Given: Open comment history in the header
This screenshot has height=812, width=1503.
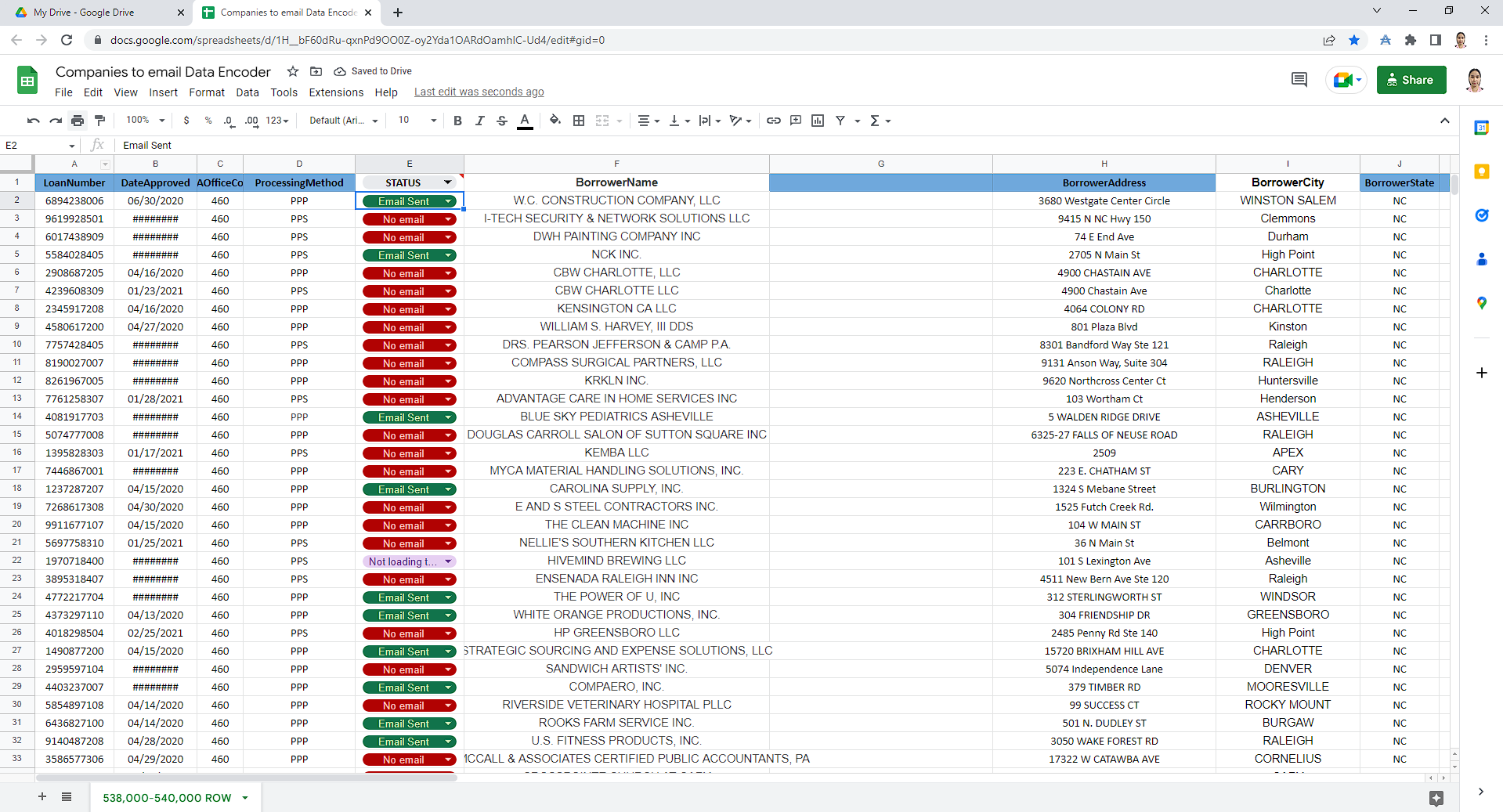Looking at the screenshot, I should tap(1299, 79).
